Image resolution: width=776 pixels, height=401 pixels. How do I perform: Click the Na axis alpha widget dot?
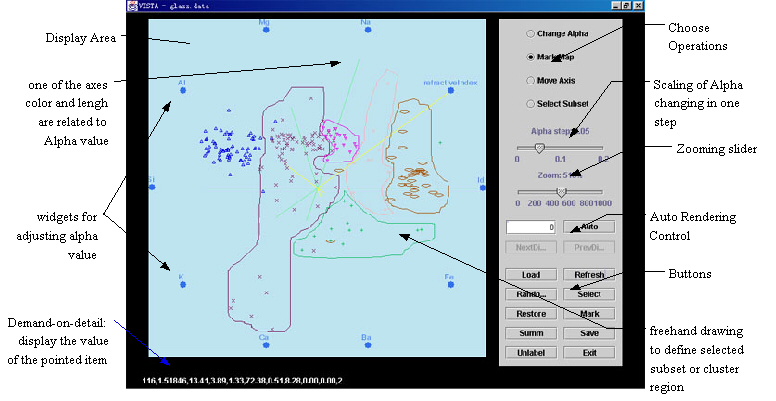(x=366, y=31)
